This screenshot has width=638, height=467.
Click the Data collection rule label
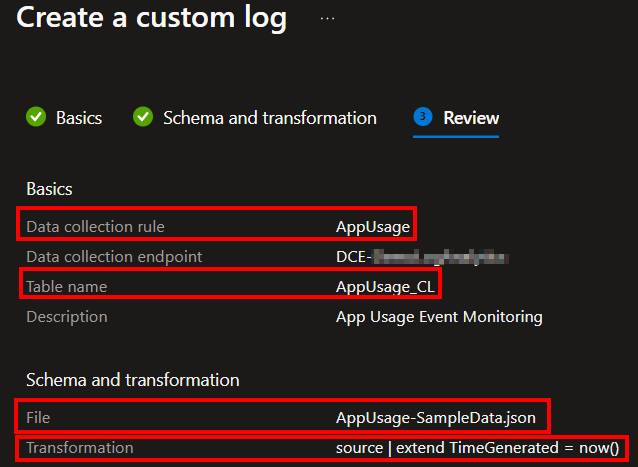tap(95, 227)
